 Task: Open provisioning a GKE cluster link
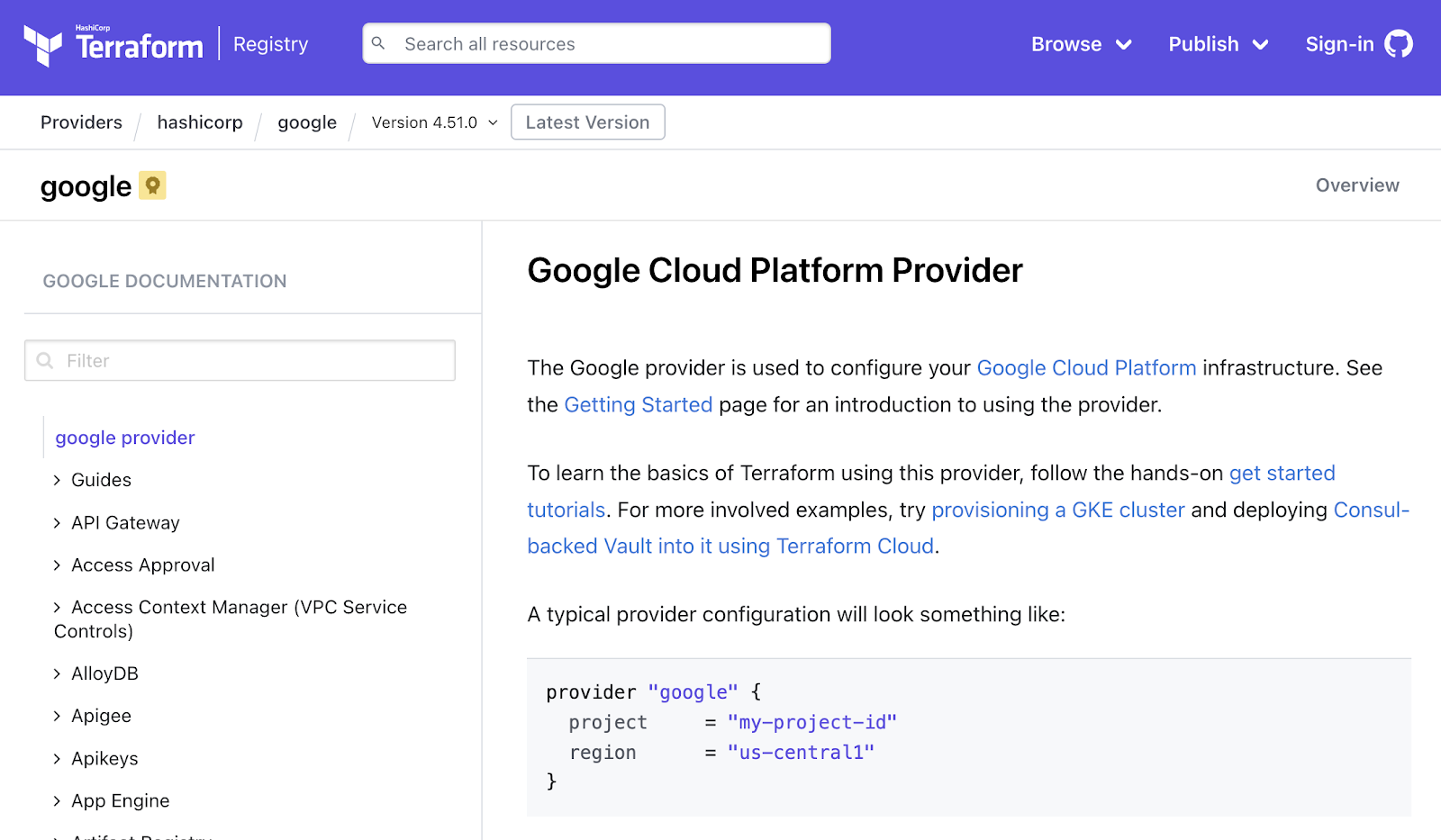[x=1057, y=510]
